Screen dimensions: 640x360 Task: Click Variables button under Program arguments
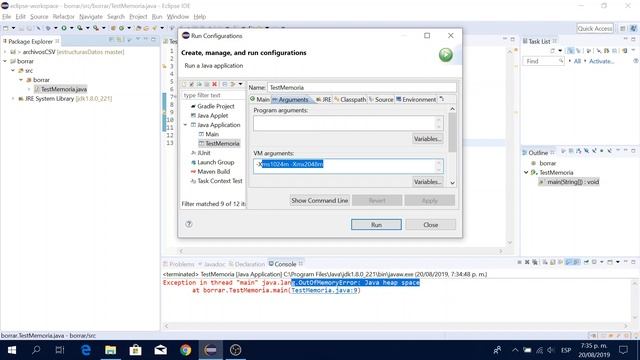(427, 139)
